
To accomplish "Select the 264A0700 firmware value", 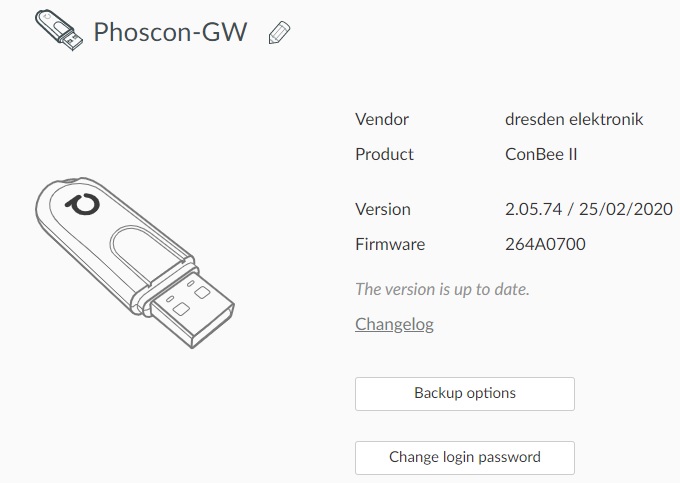I will (545, 245).
